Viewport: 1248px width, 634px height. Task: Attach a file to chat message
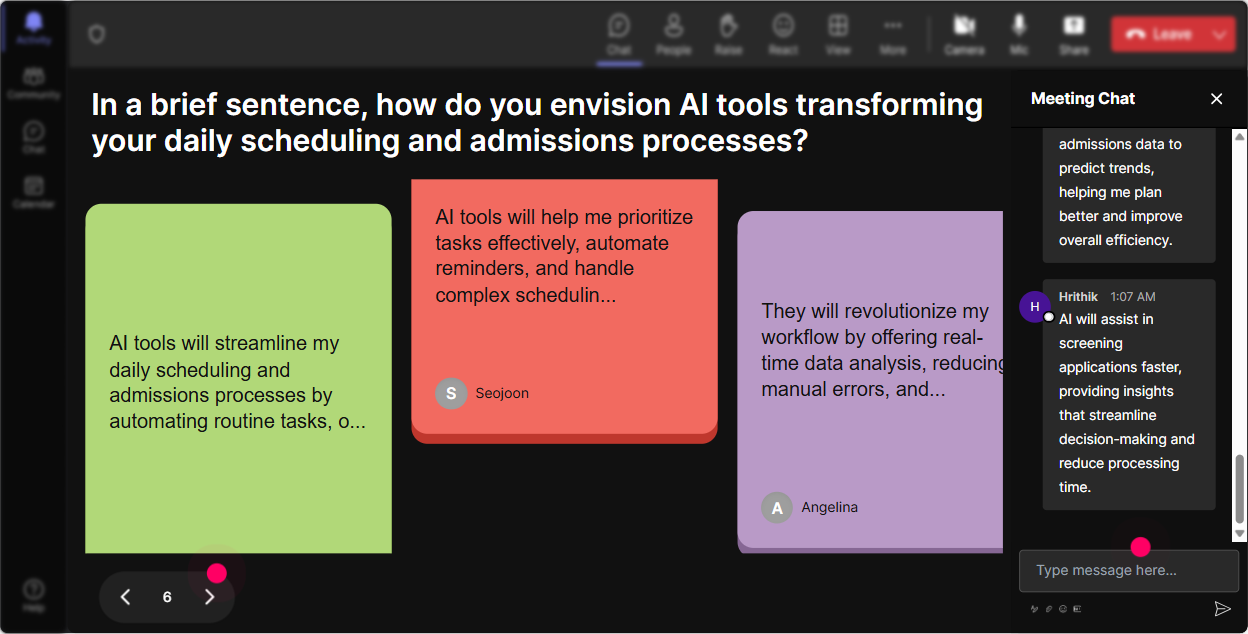click(1049, 608)
